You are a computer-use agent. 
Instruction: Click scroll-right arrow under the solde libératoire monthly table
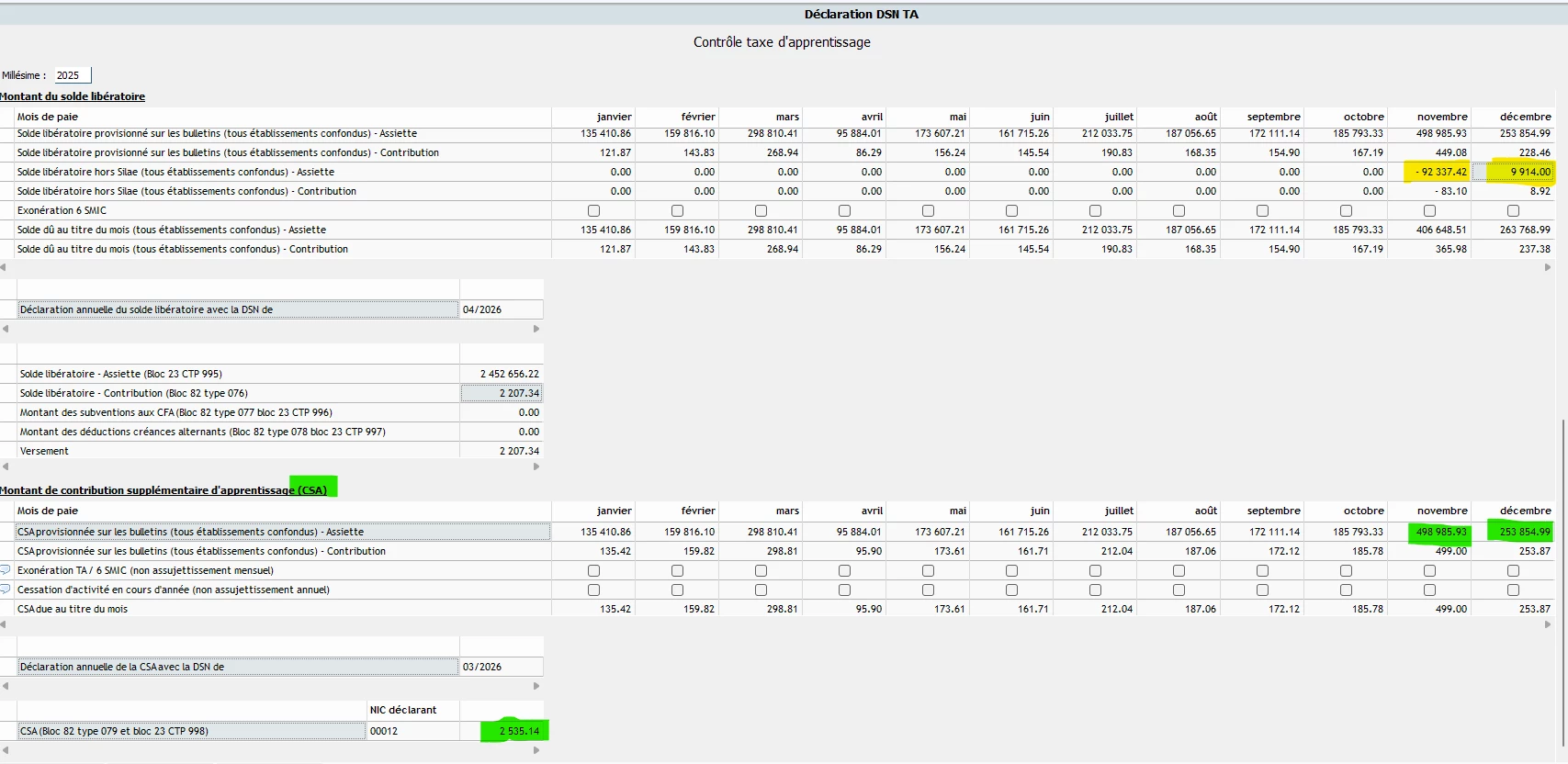pyautogui.click(x=1548, y=267)
